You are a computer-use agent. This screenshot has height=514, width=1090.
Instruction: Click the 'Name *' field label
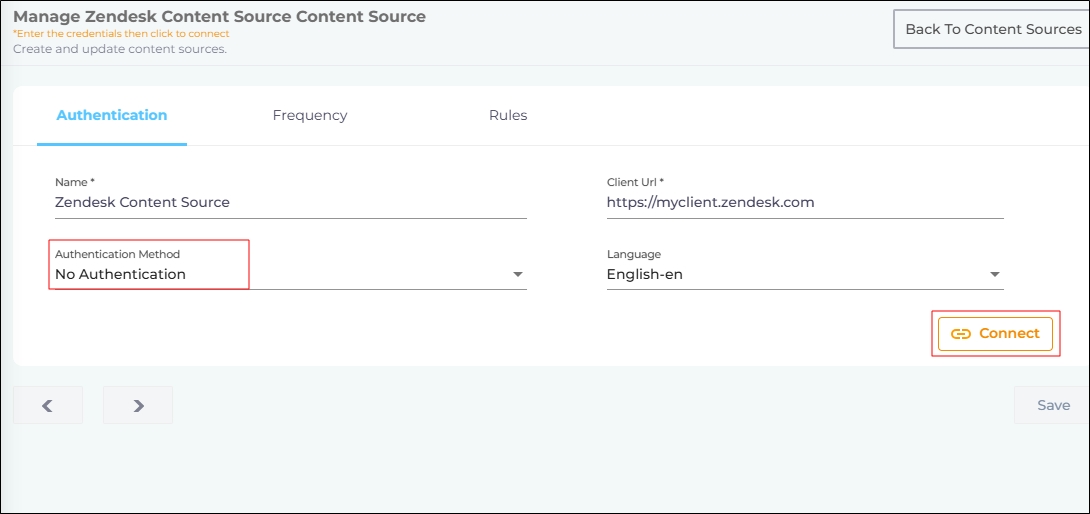[x=75, y=182]
